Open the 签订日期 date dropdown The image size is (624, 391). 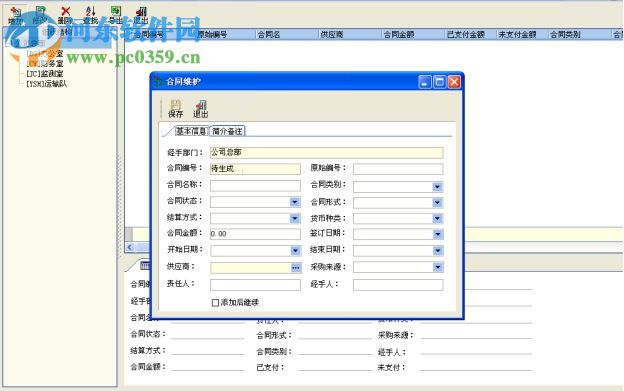tap(437, 234)
